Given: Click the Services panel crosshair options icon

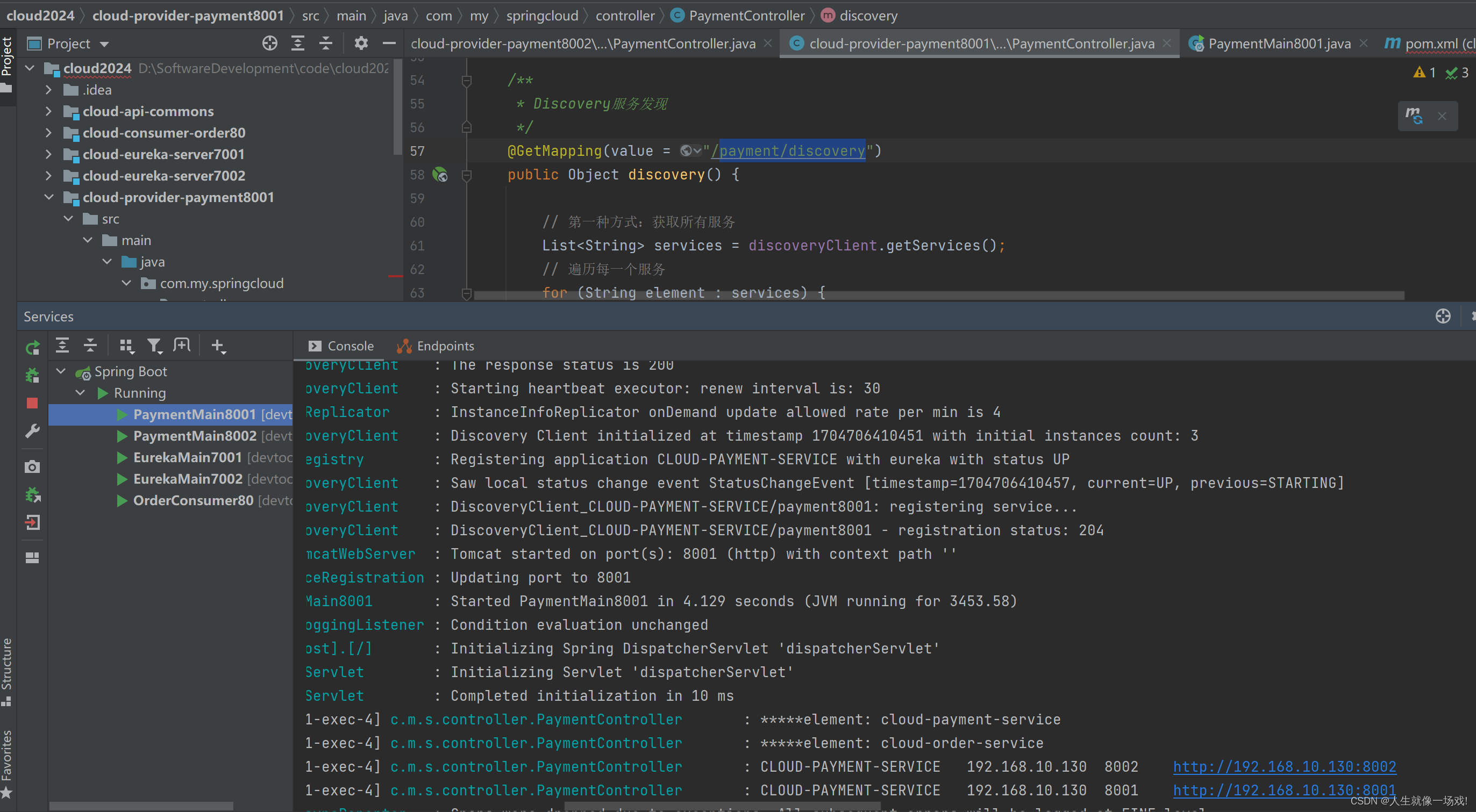Looking at the screenshot, I should [1443, 316].
